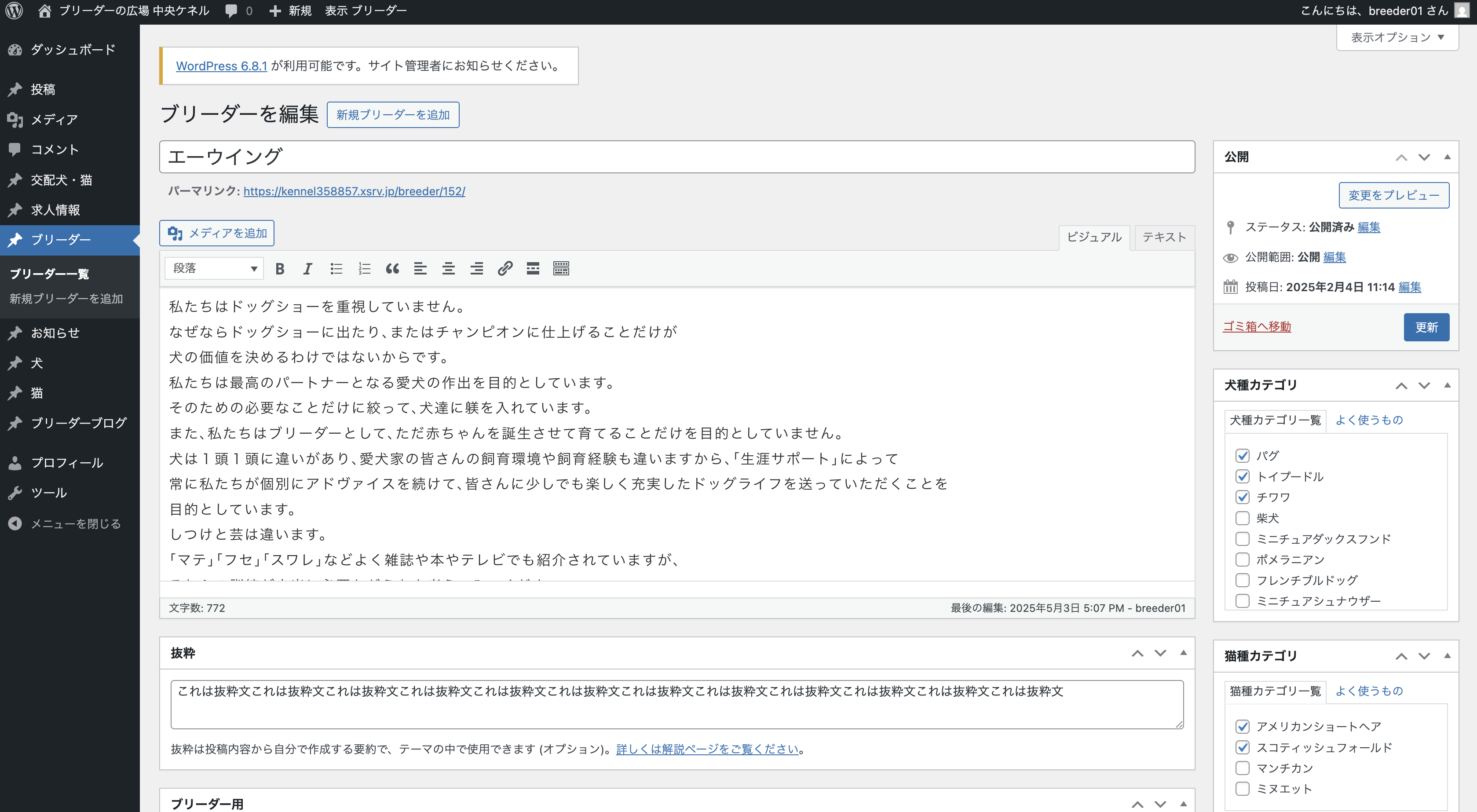Apply blockquote formatting

click(392, 268)
